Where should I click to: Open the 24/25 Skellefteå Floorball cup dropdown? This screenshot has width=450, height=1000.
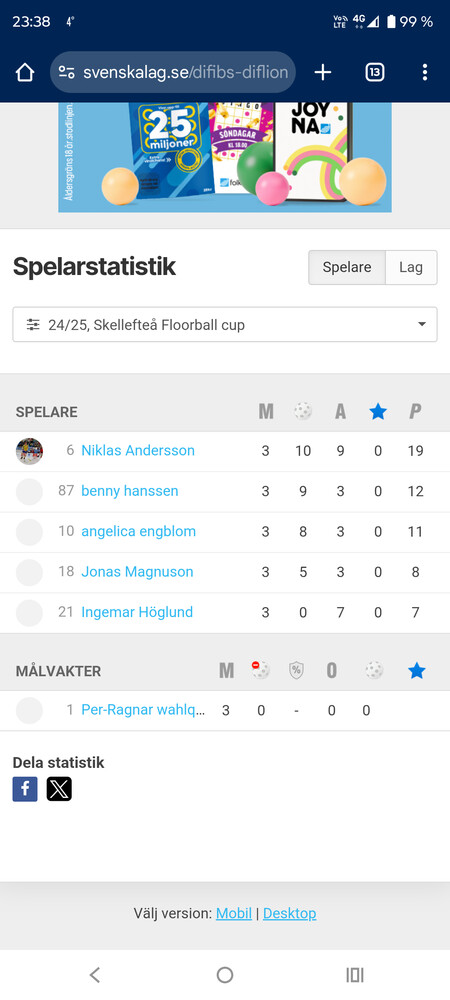(x=225, y=325)
